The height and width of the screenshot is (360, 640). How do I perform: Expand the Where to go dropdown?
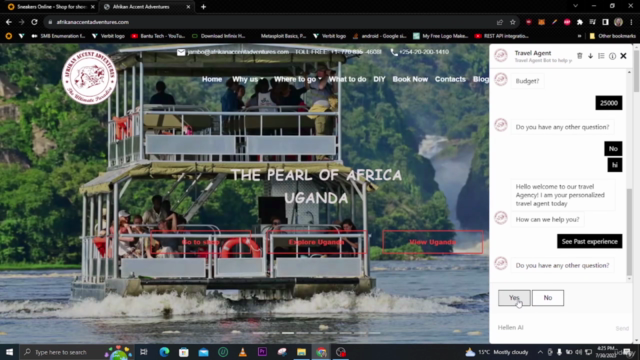click(298, 79)
